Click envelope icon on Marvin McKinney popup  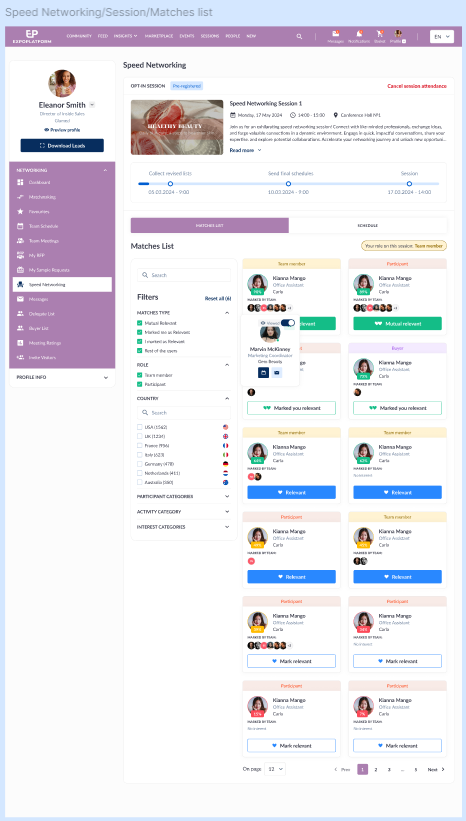276,372
